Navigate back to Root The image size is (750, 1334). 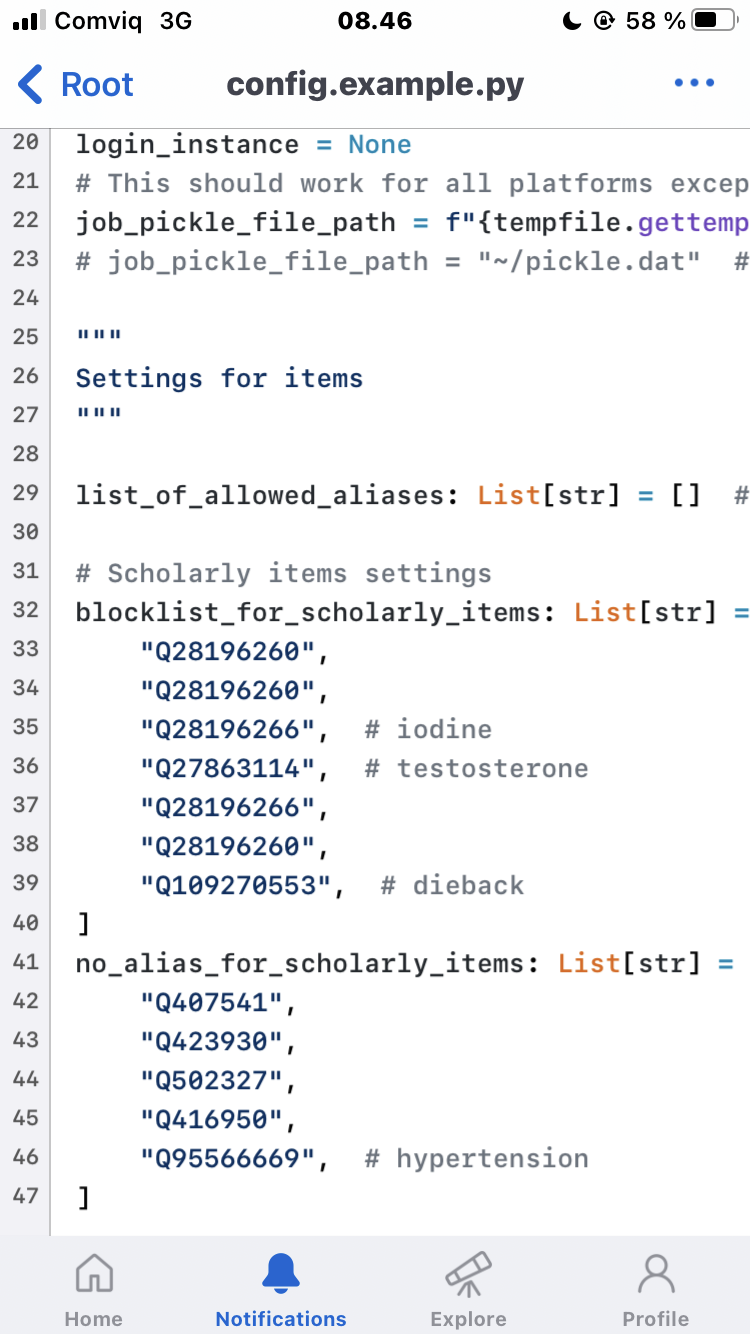tap(75, 85)
